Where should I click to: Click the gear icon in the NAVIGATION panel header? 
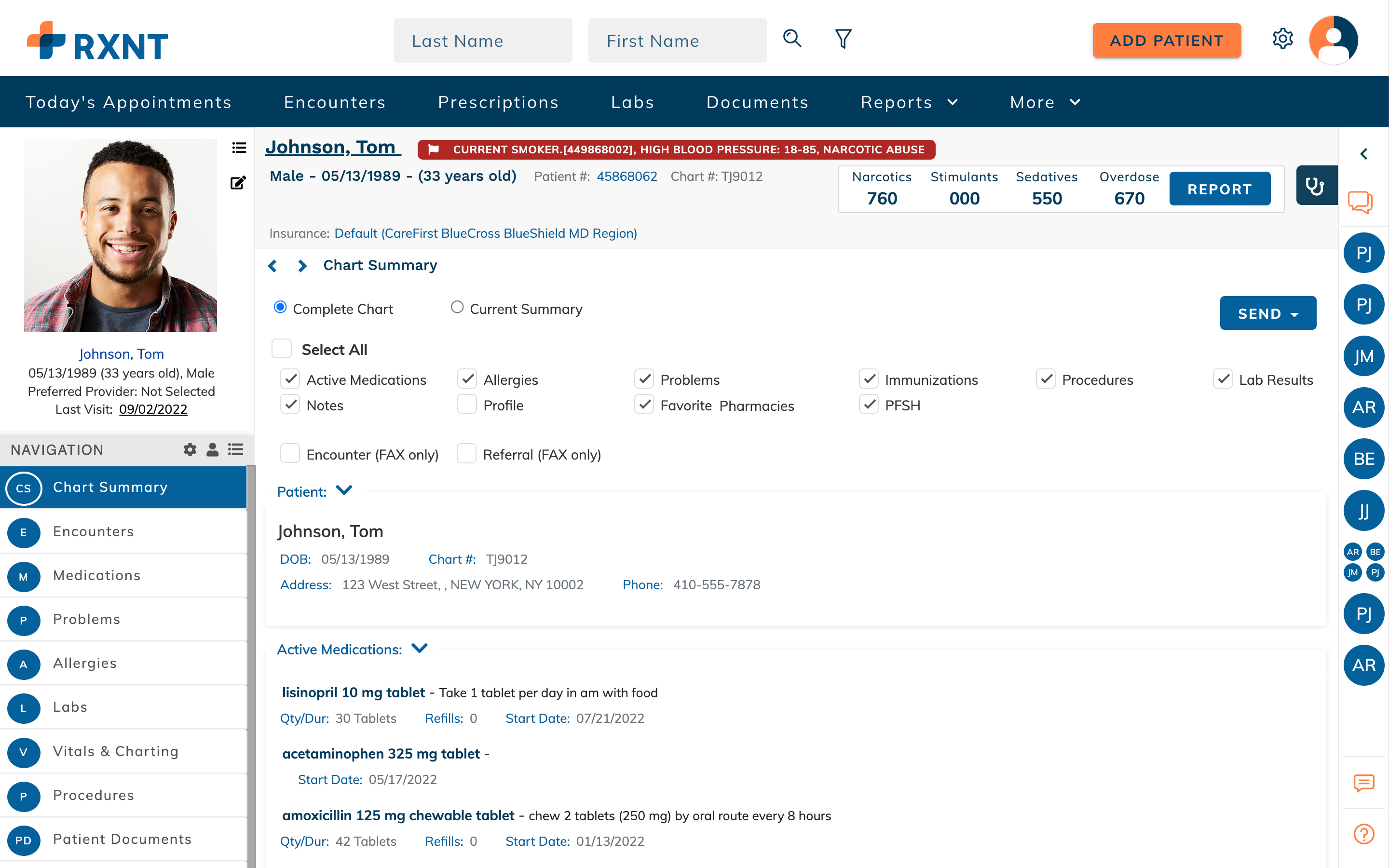coord(190,449)
